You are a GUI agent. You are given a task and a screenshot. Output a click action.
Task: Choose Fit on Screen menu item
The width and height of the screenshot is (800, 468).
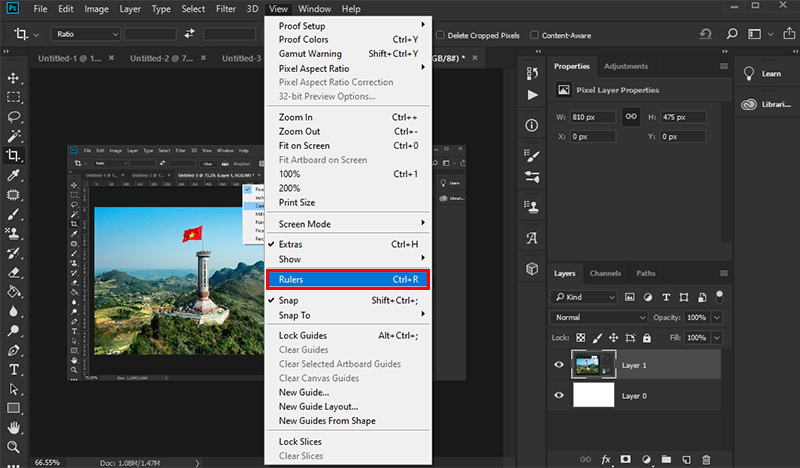pyautogui.click(x=347, y=145)
